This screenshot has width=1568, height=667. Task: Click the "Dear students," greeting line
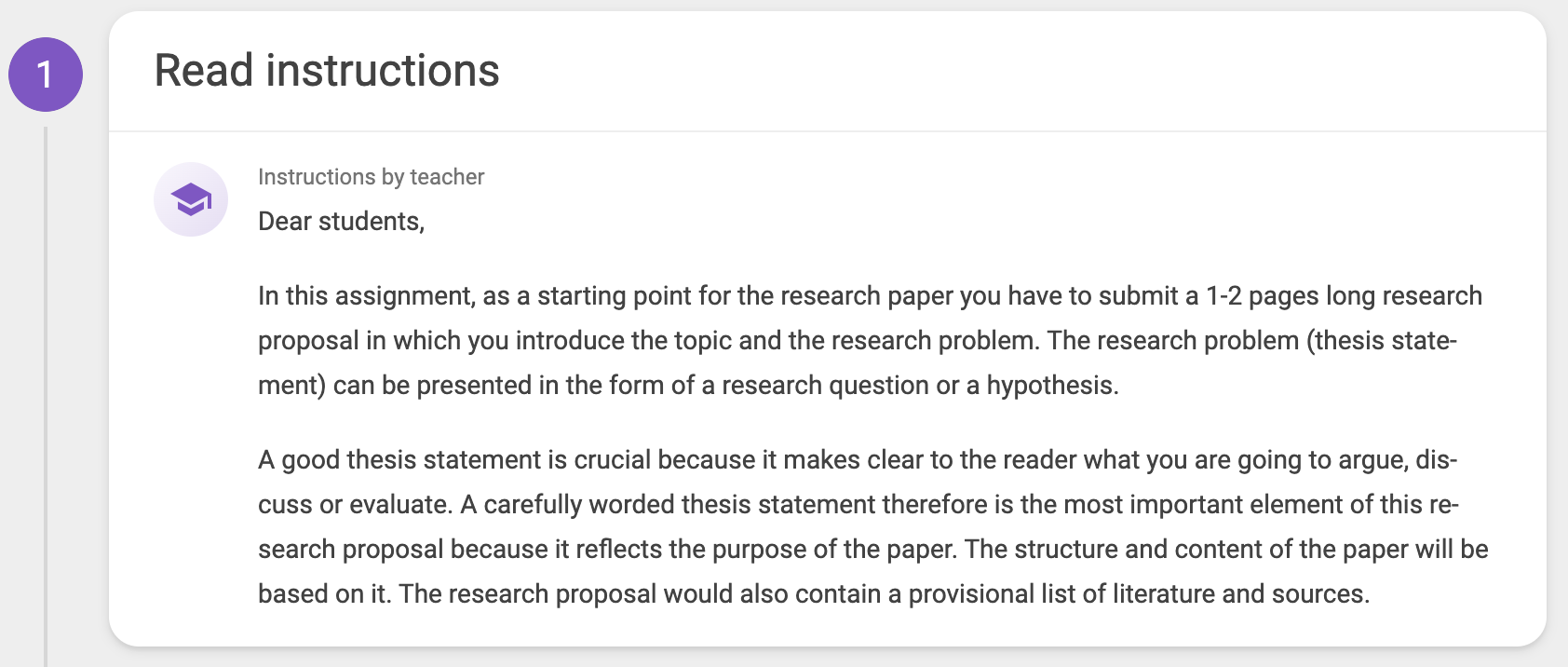click(x=341, y=222)
